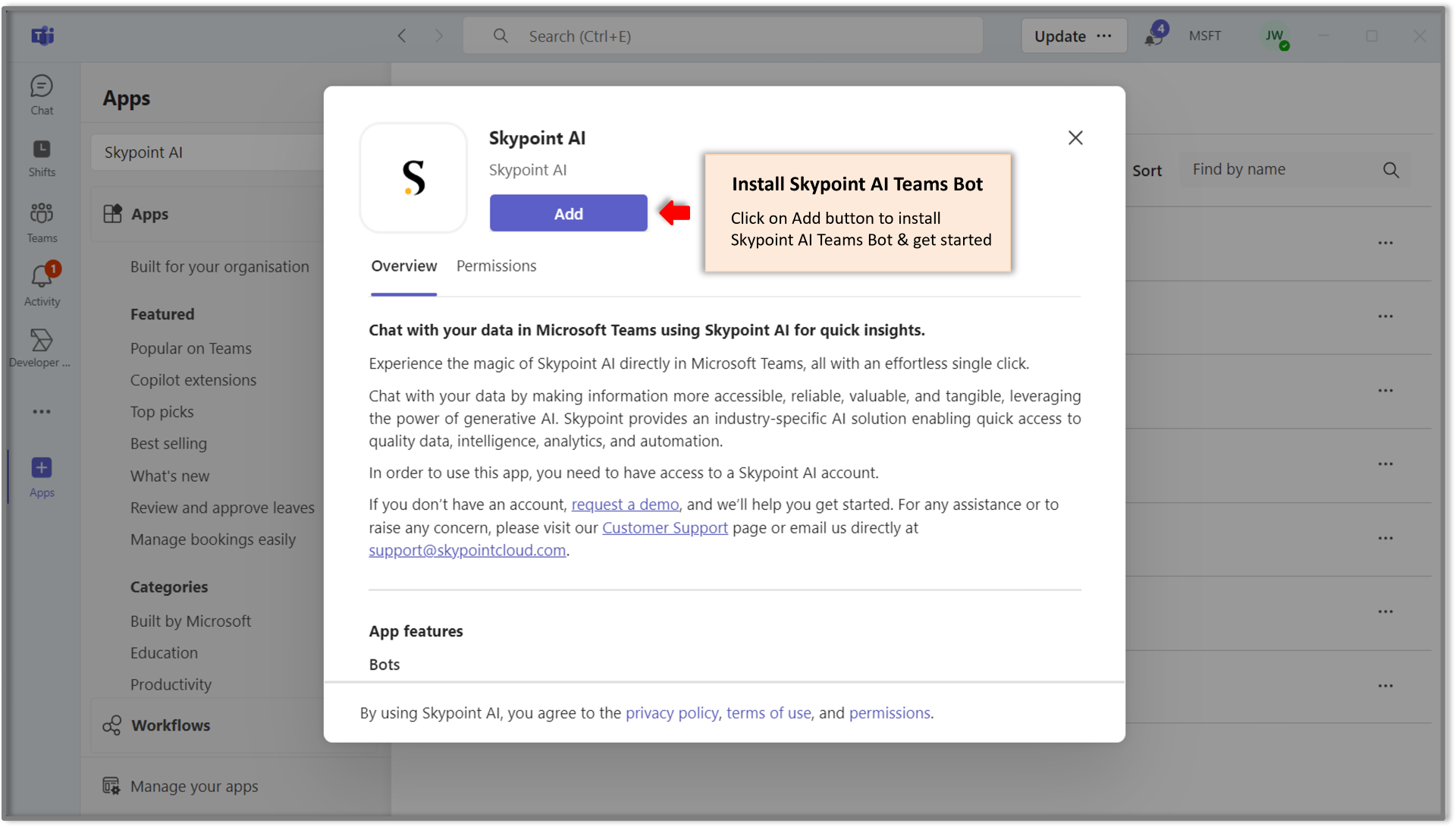Click the back navigation arrow

403,36
